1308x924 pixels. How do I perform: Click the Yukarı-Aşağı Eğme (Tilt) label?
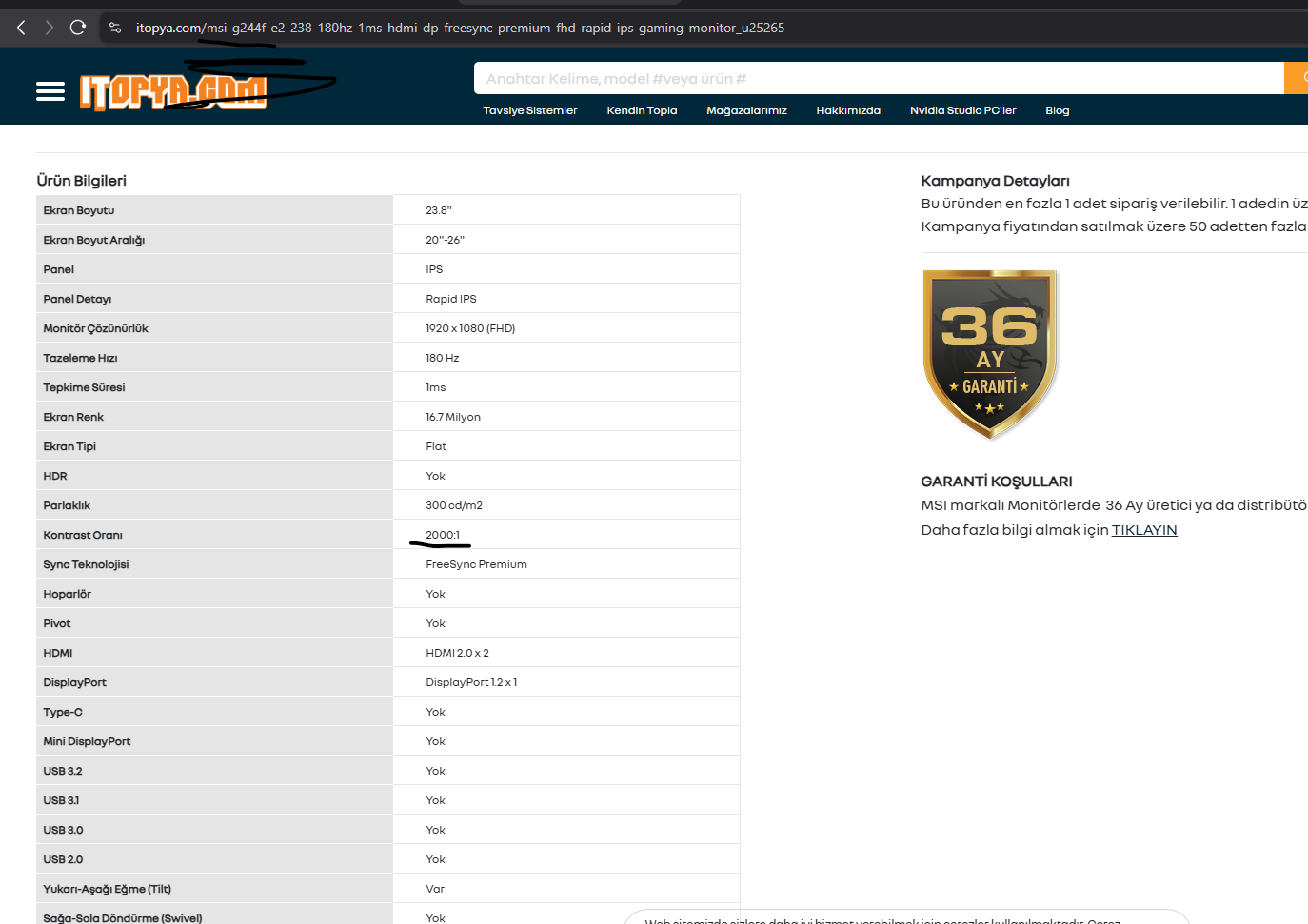pyautogui.click(x=108, y=889)
